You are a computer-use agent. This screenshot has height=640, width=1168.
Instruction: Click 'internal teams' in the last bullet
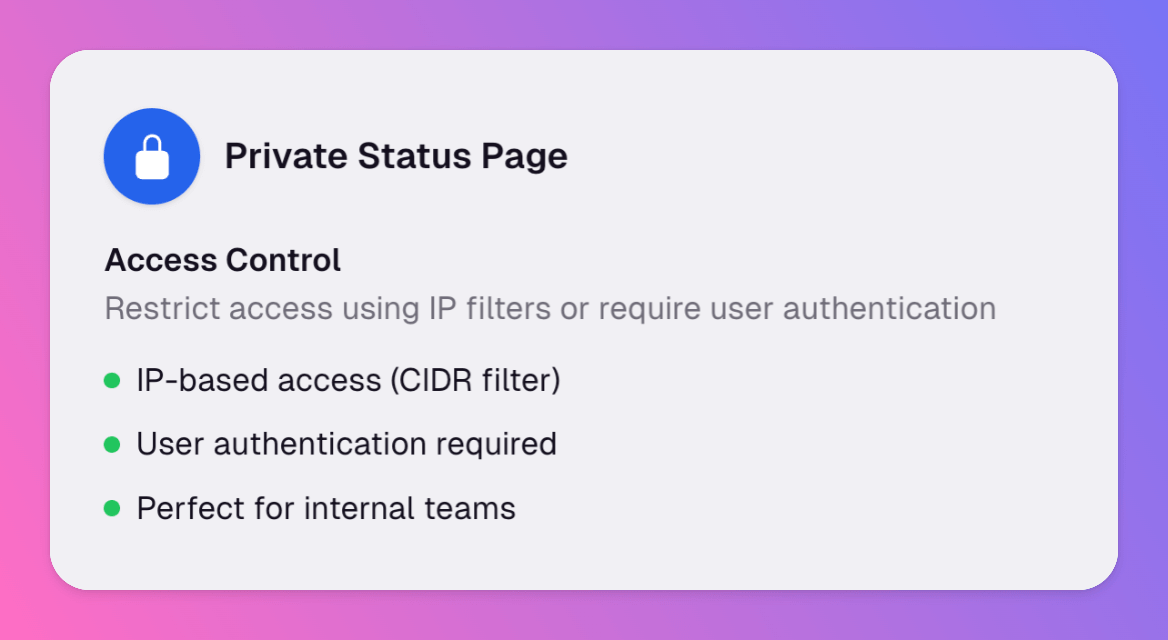coord(409,509)
